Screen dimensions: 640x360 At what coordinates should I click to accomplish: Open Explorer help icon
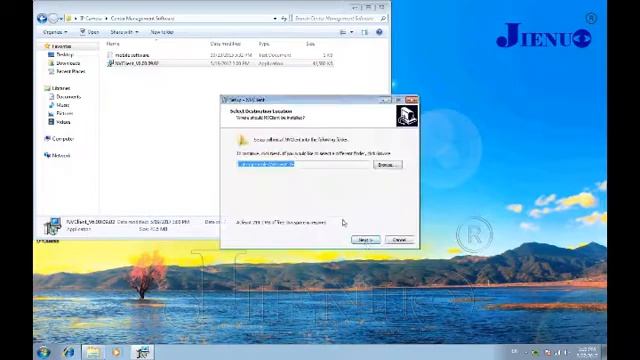[379, 32]
